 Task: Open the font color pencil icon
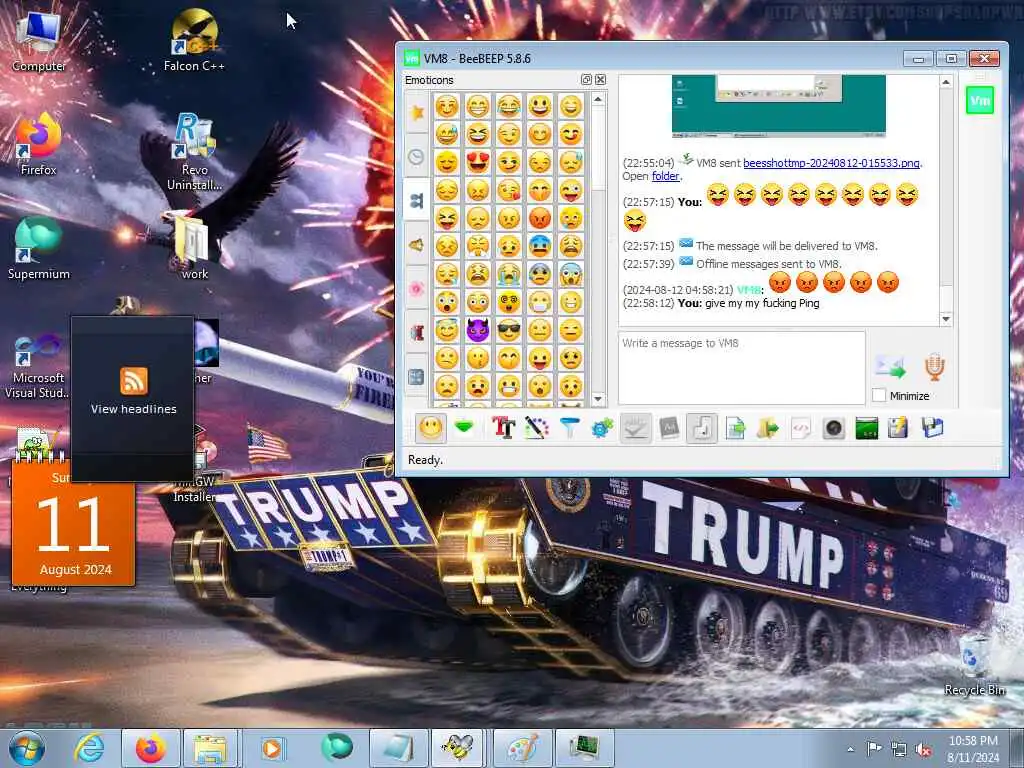click(536, 428)
